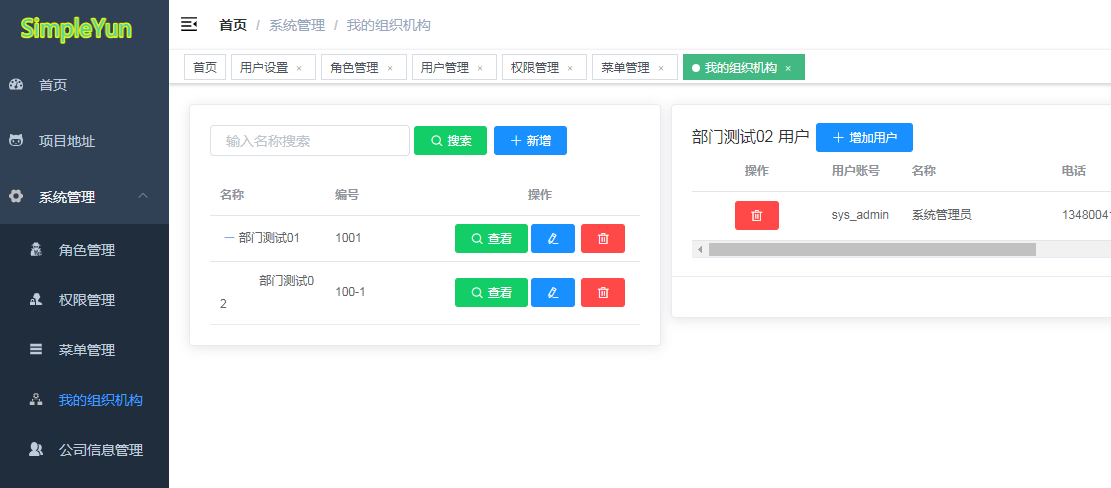Screen dimensions: 1111x488
Task: View 部门测试02 with 查看 button
Action: [491, 293]
